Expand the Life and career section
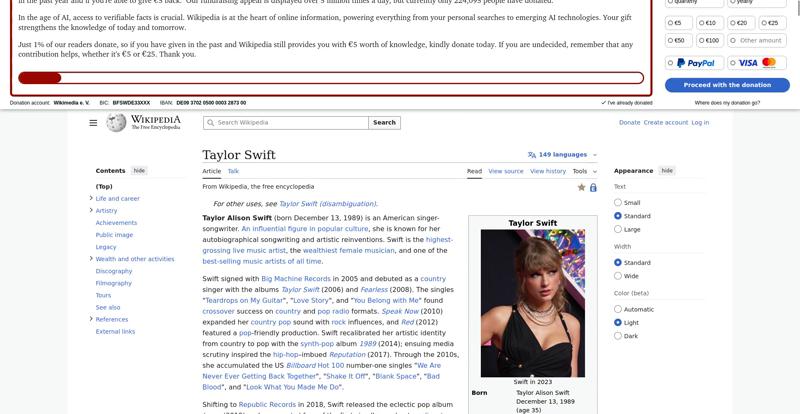800x414 pixels. (91, 198)
